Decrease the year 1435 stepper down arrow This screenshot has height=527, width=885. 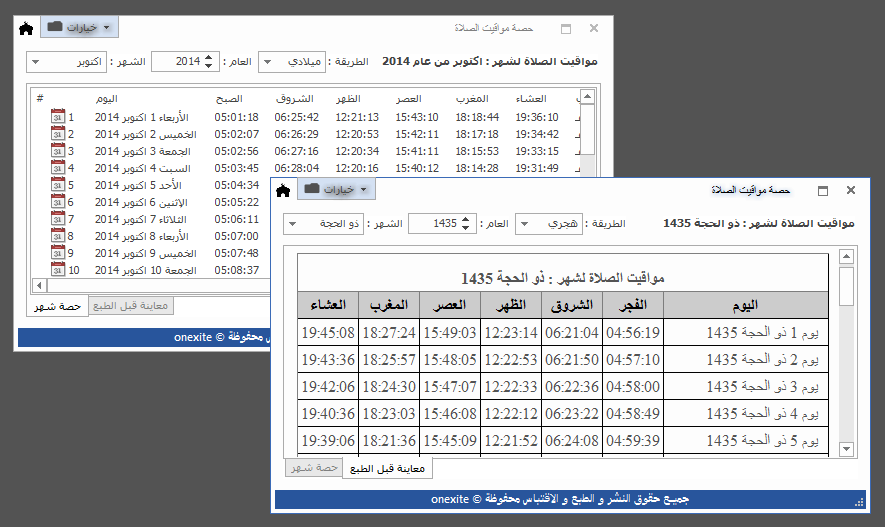[x=466, y=228]
